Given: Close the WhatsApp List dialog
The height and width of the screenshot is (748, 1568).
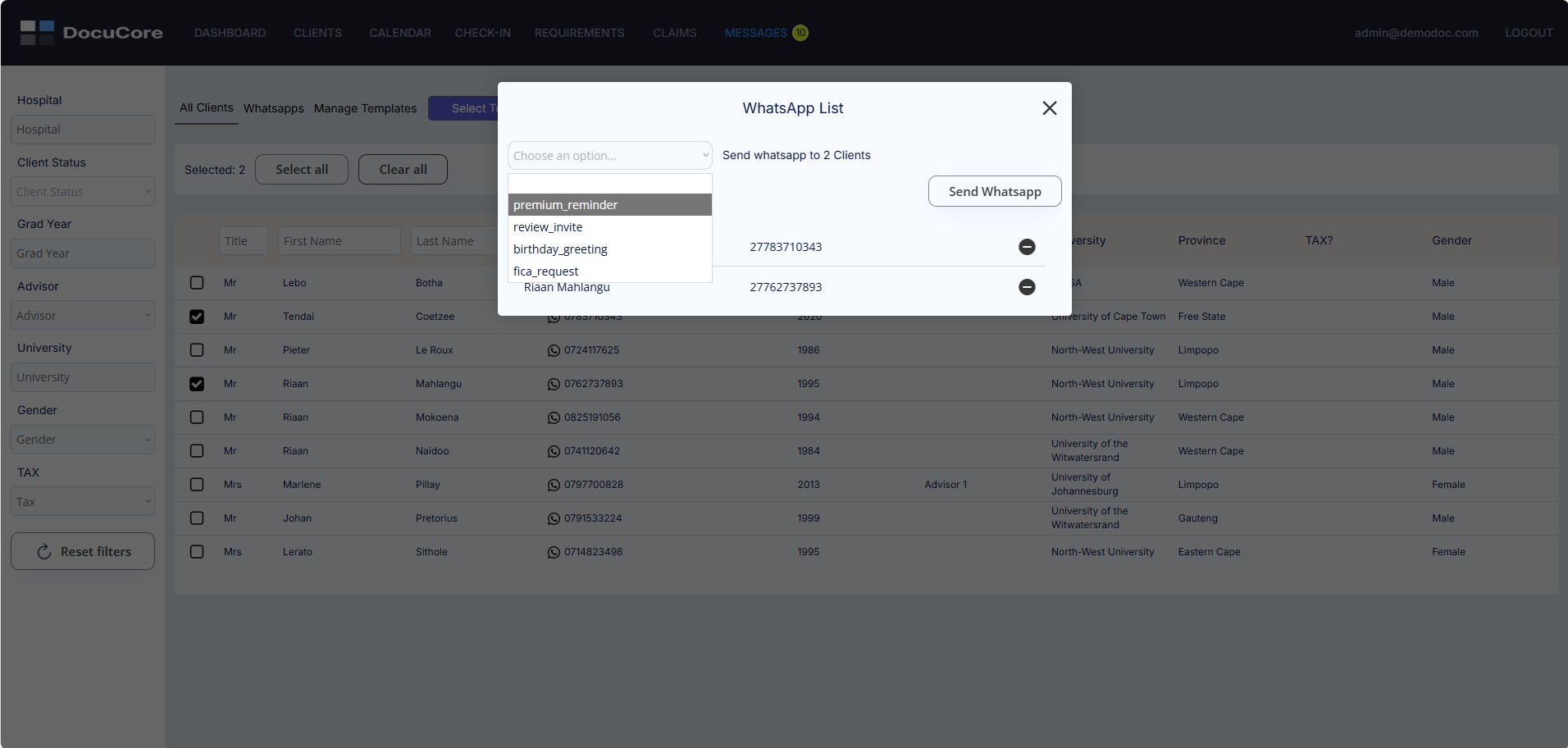Looking at the screenshot, I should (x=1049, y=108).
